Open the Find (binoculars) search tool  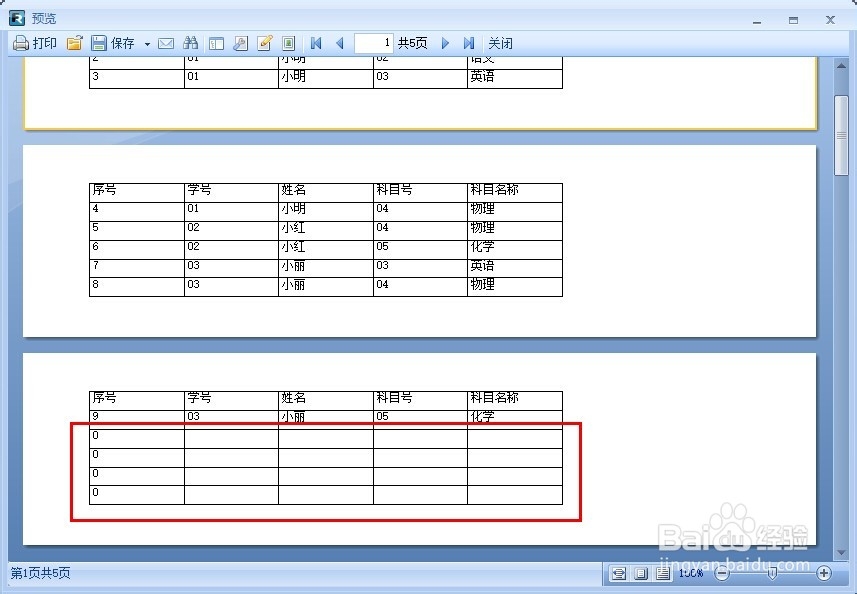[x=190, y=43]
